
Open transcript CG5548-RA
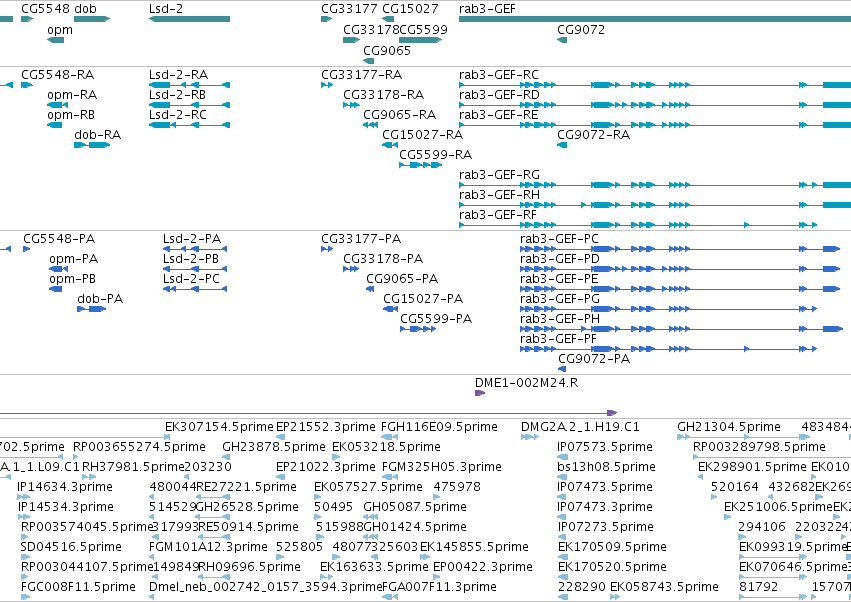(x=58, y=74)
